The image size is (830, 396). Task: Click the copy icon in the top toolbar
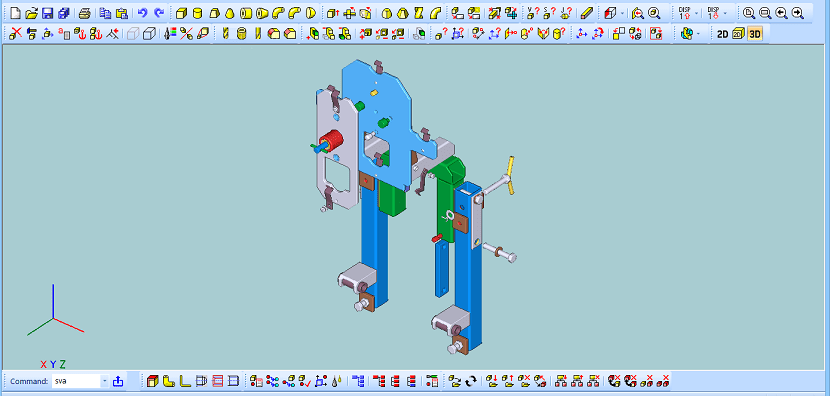[x=105, y=13]
